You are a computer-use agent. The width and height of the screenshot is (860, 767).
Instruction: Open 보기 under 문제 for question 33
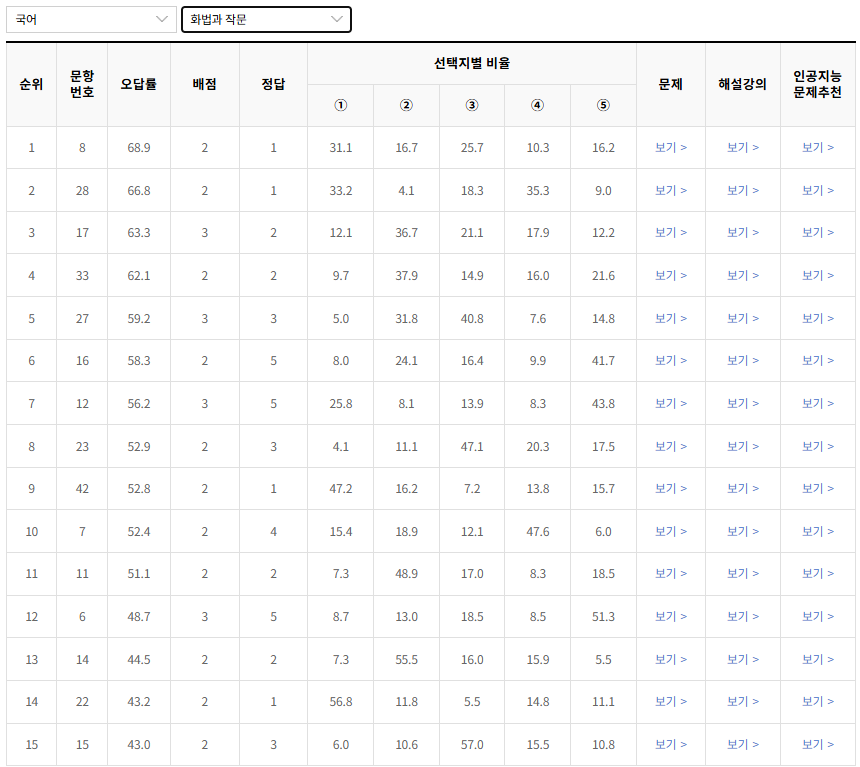coord(670,275)
